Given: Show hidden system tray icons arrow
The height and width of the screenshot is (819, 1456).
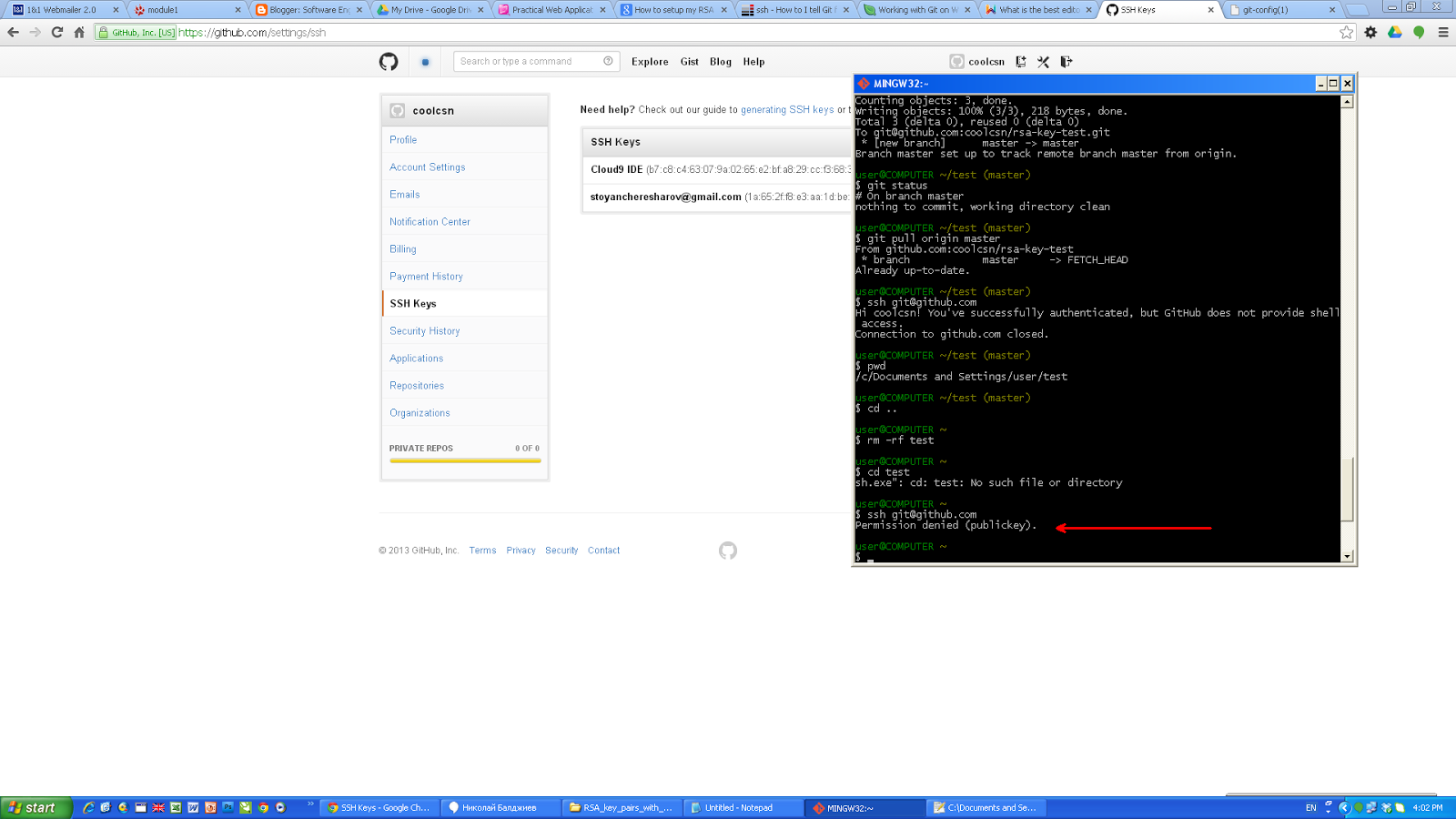Looking at the screenshot, I should tap(1344, 807).
